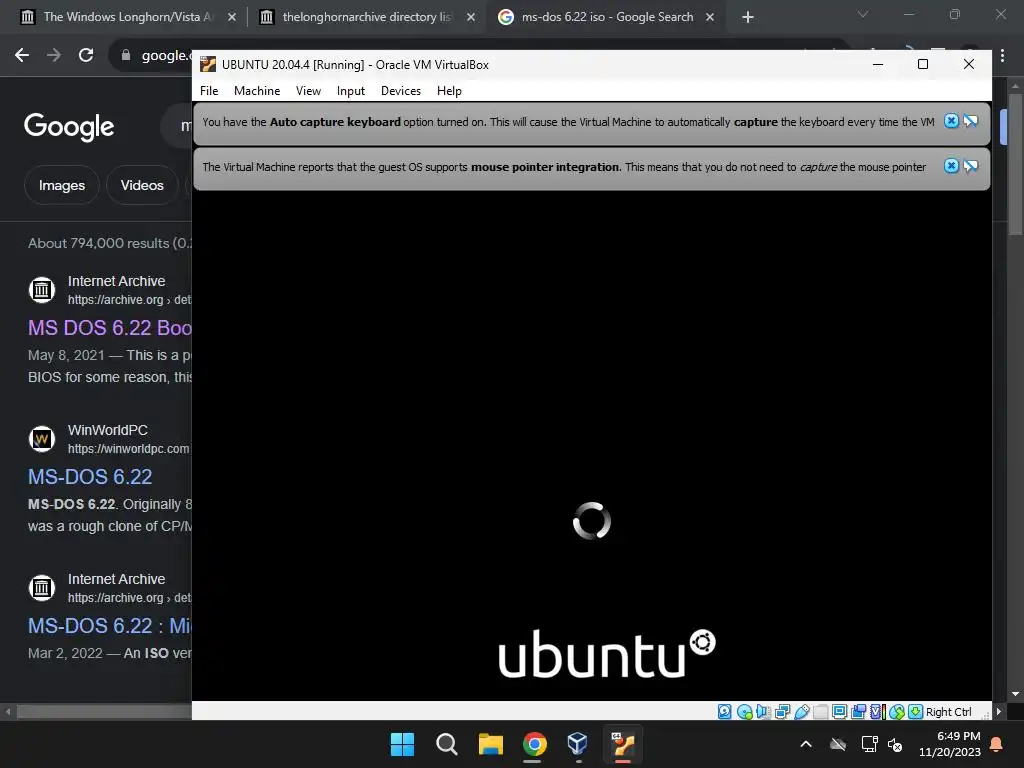1024x768 pixels.
Task: Switch to The Windows Longhorn/Vista Chrome tab
Action: (128, 17)
